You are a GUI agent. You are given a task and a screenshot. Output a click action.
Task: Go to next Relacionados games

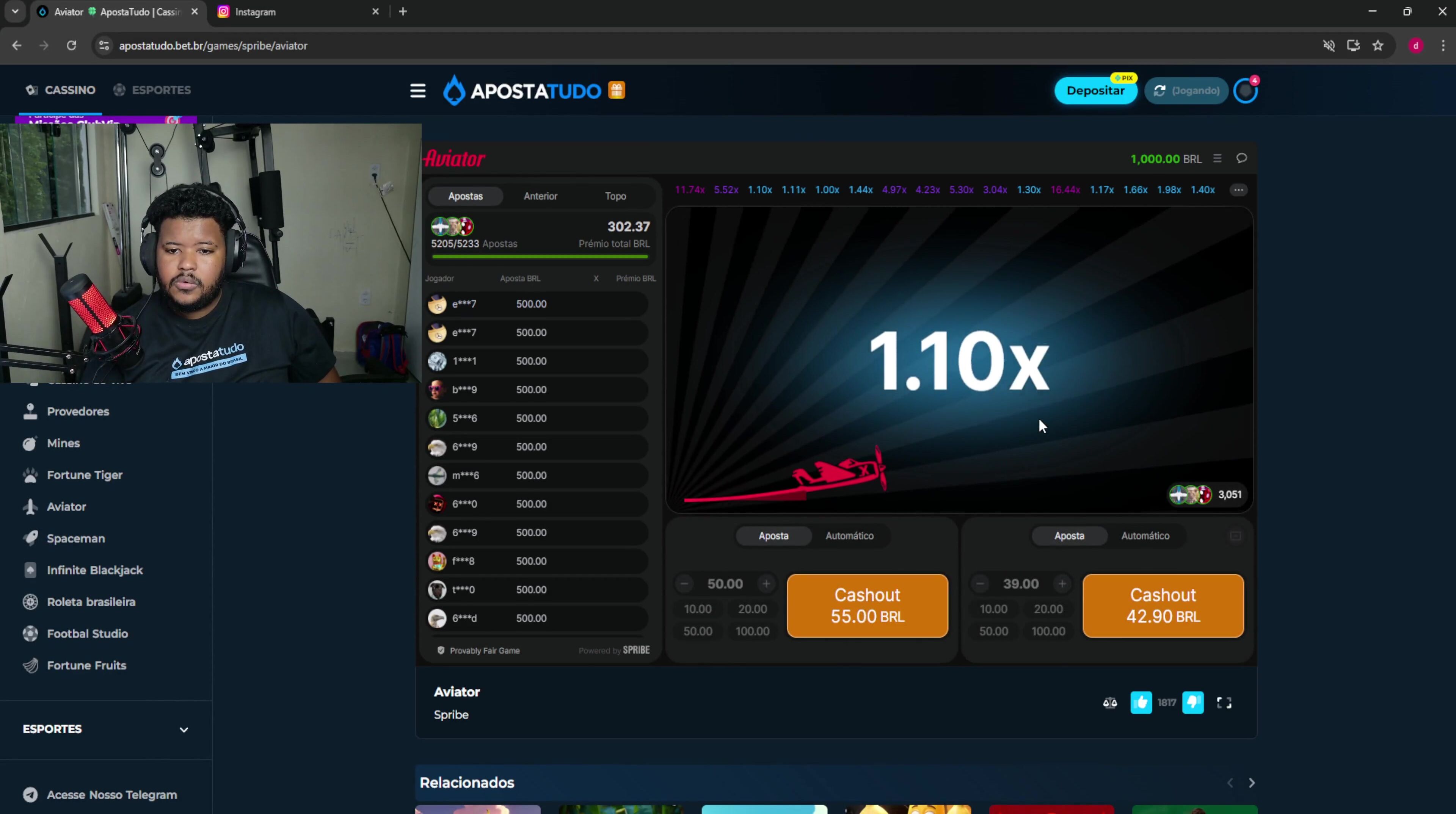1251,783
